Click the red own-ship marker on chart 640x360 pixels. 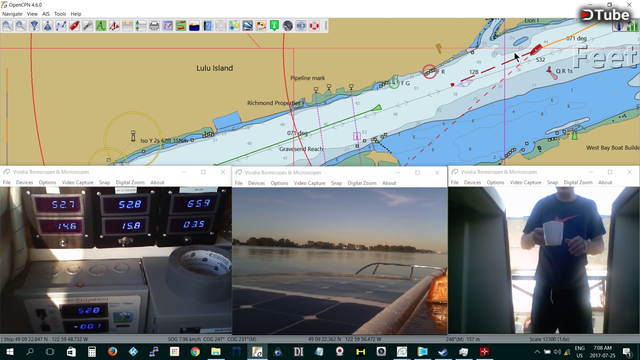point(536,50)
